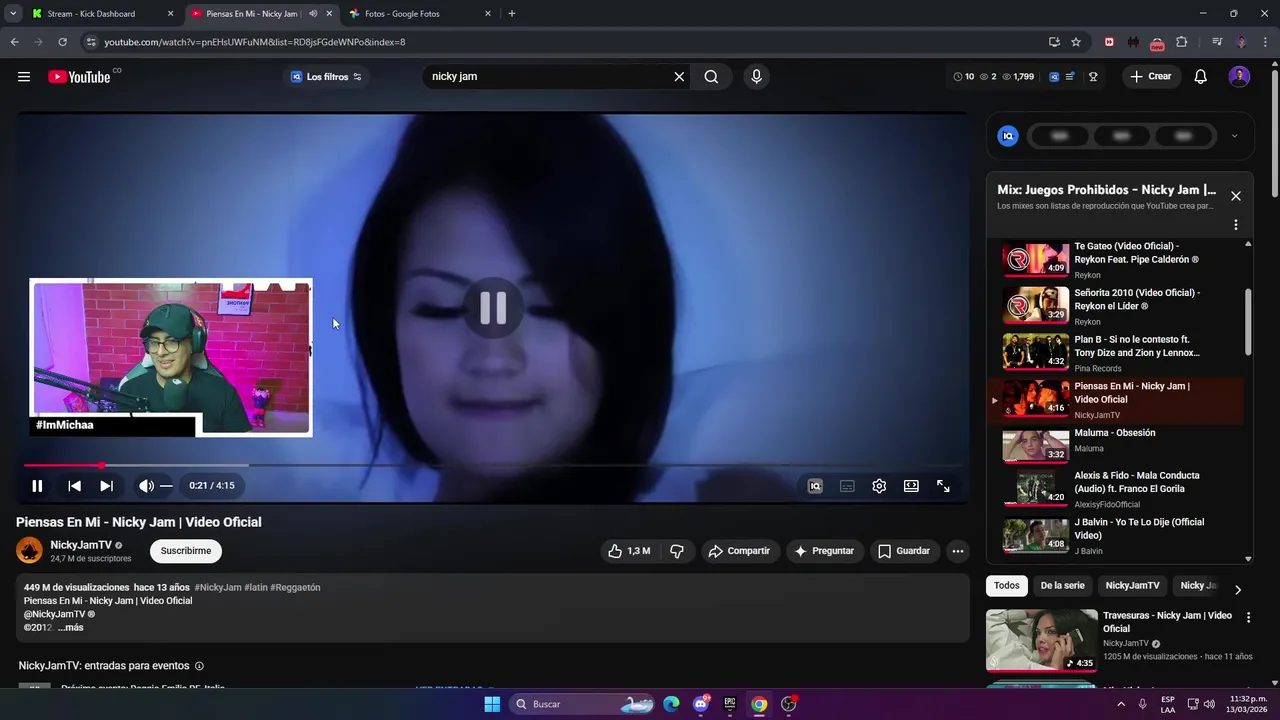Seek on the red video progress bar
Viewport: 1280px width, 720px height.
[493, 465]
